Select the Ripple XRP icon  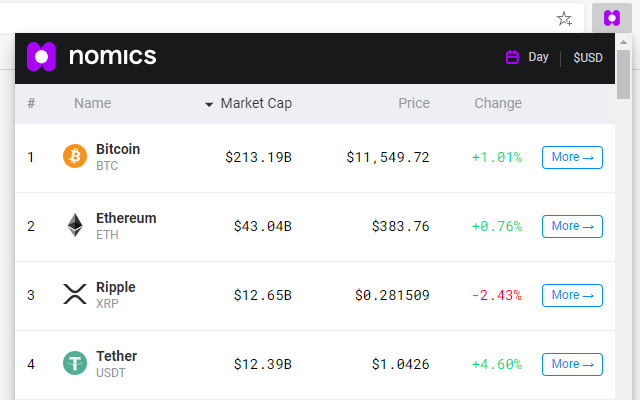click(75, 294)
